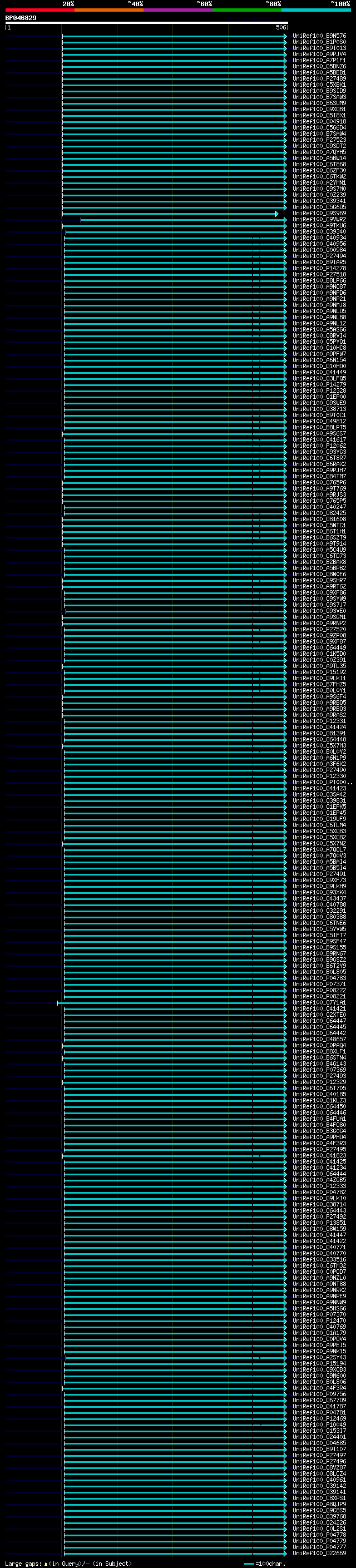Click hit label UniRef100_O81391
Screen dimensions: 356x1568
pos(319,734)
